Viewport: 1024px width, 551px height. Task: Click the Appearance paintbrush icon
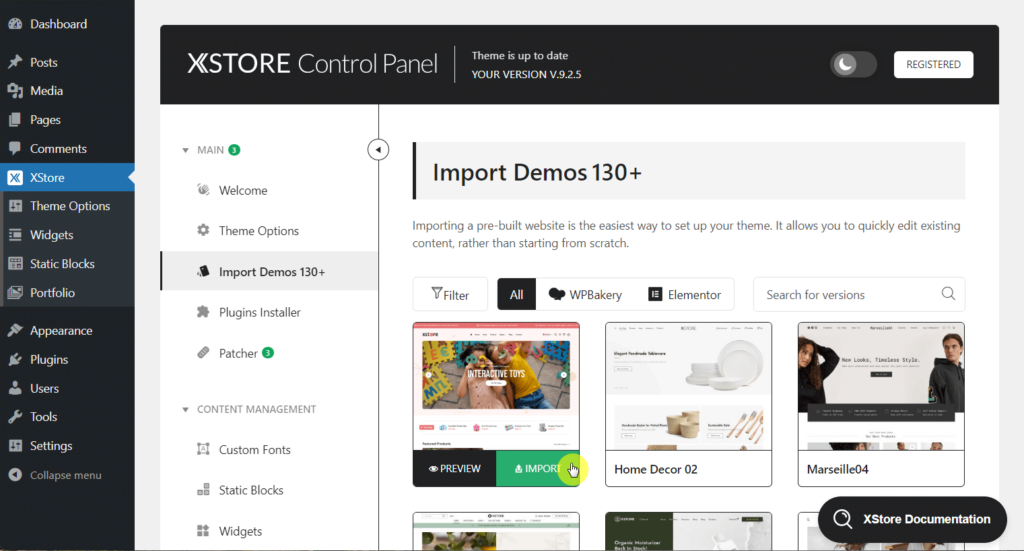coord(15,330)
